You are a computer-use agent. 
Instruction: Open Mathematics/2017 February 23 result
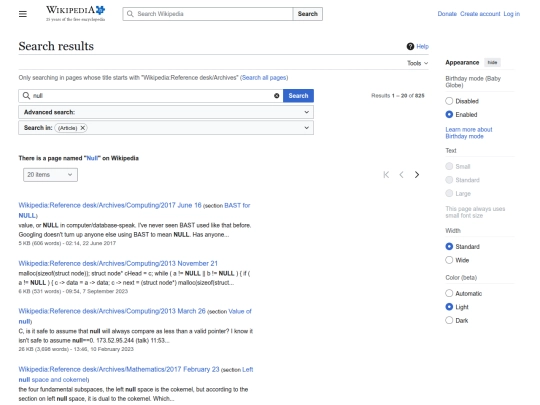(119, 369)
